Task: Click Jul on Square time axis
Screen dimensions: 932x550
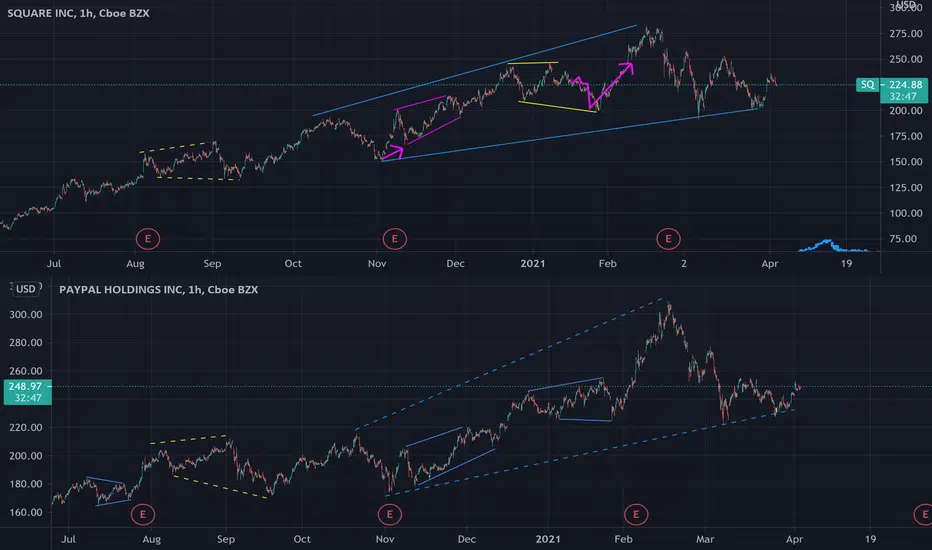Action: coord(54,263)
